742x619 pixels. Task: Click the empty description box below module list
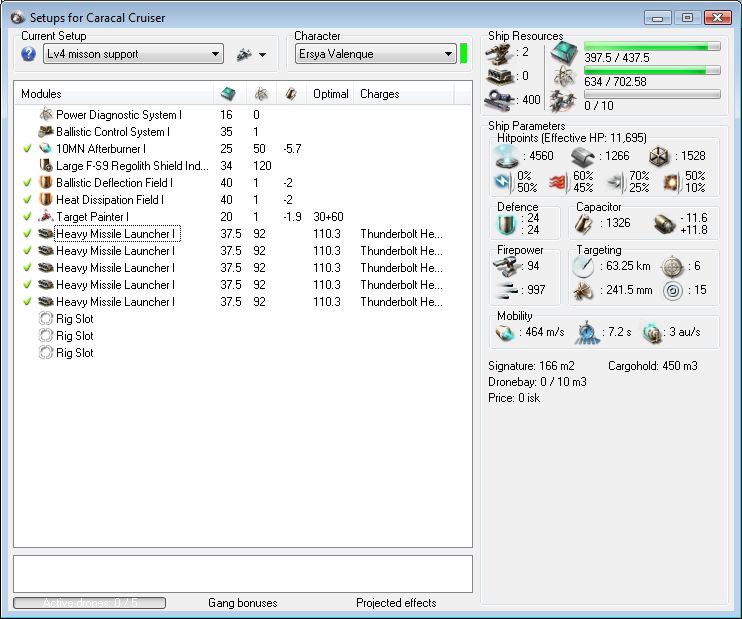243,574
